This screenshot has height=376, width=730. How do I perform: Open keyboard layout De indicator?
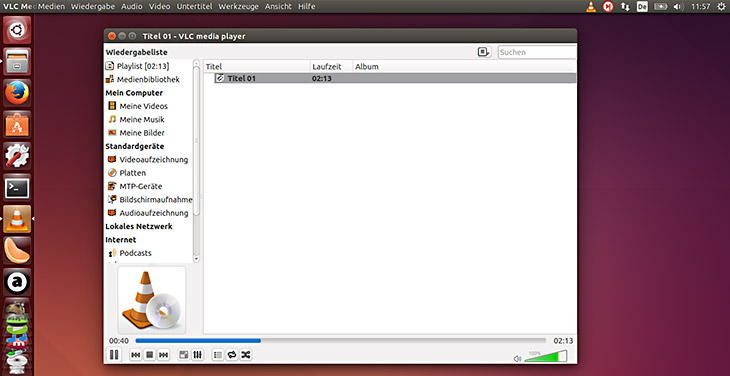tap(642, 7)
